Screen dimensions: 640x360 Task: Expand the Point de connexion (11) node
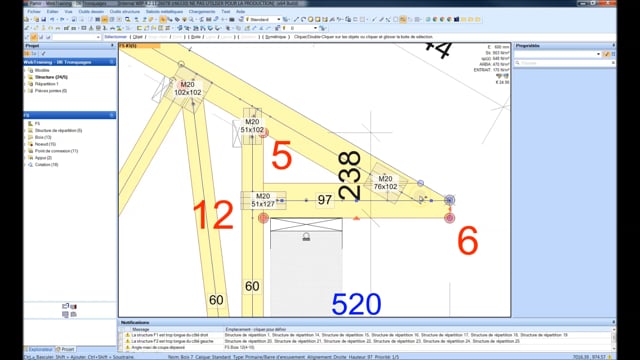pyautogui.click(x=25, y=151)
